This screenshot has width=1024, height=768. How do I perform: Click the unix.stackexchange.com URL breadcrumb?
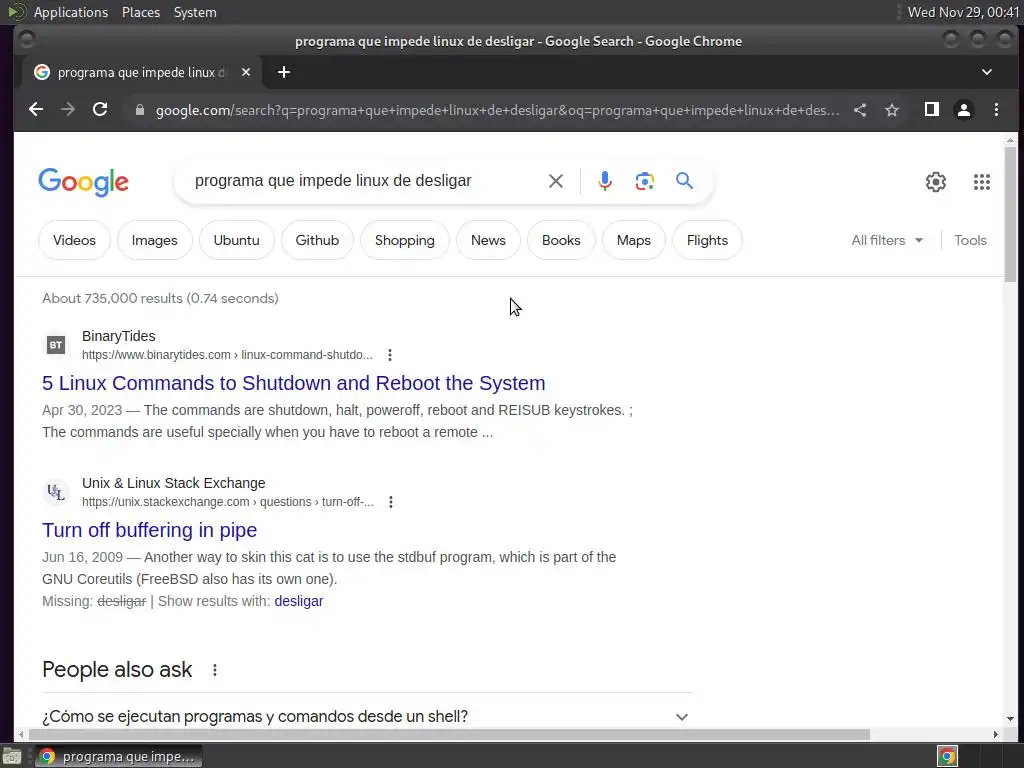point(228,502)
